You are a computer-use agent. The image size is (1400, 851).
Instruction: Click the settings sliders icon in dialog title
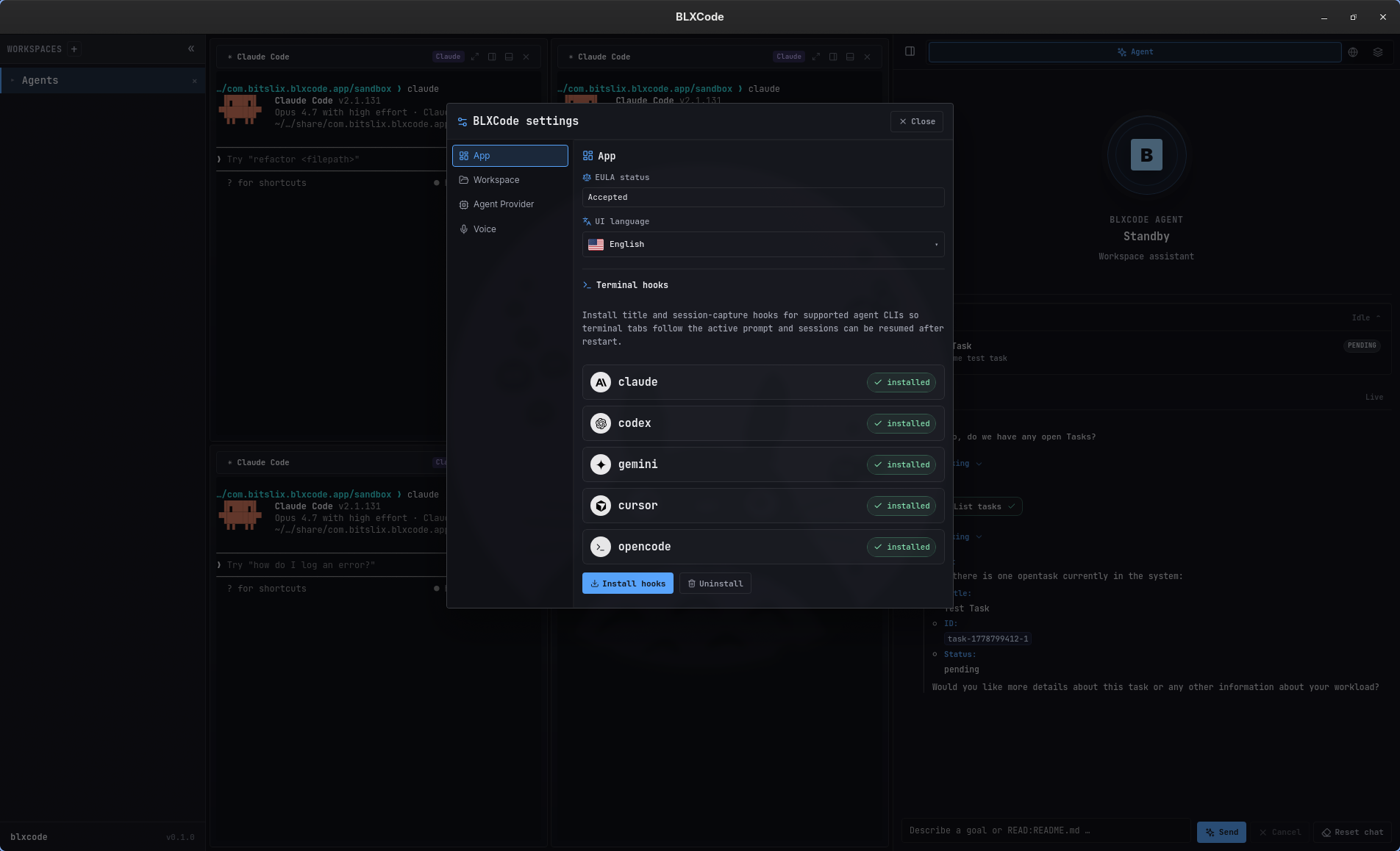pos(463,122)
